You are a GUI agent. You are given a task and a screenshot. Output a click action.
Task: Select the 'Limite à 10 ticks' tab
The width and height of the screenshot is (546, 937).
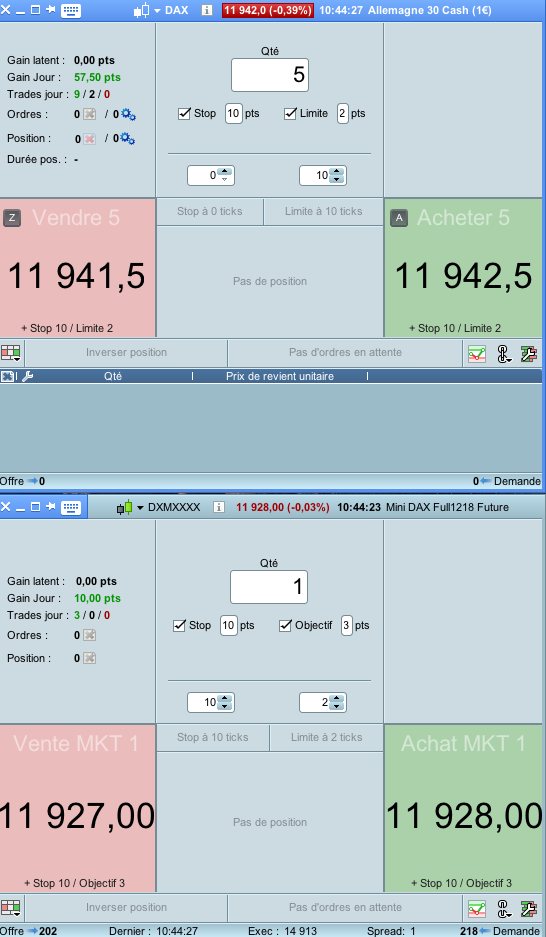pyautogui.click(x=323, y=212)
